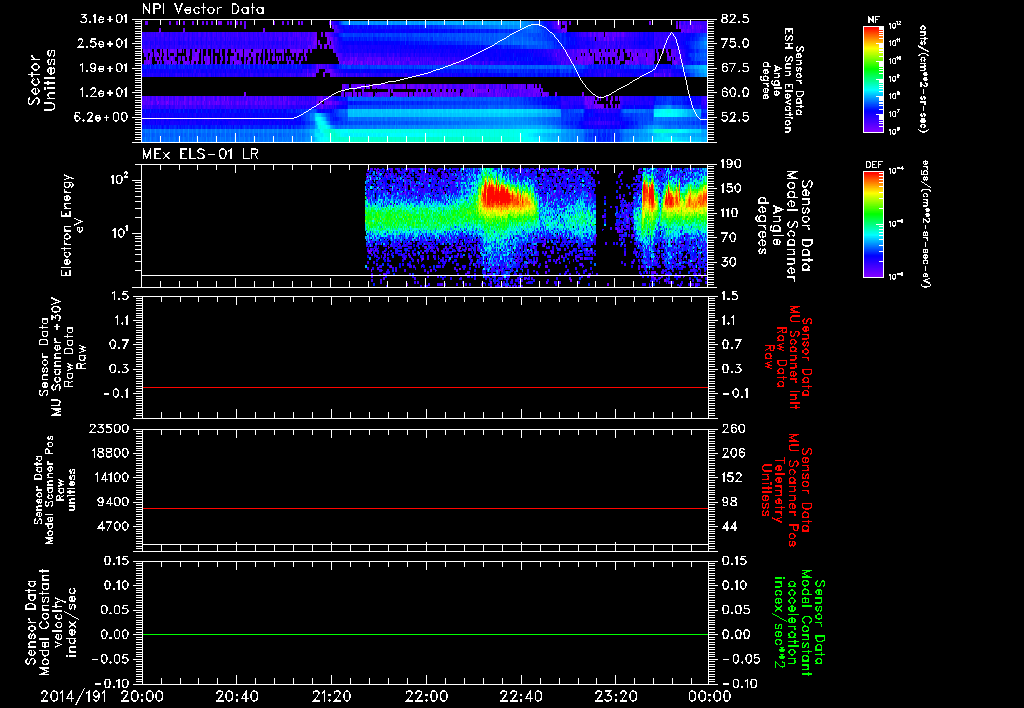Viewport: 1024px width, 708px height.
Task: Click the '52.5' sun elevation tick value
Action: (x=734, y=117)
